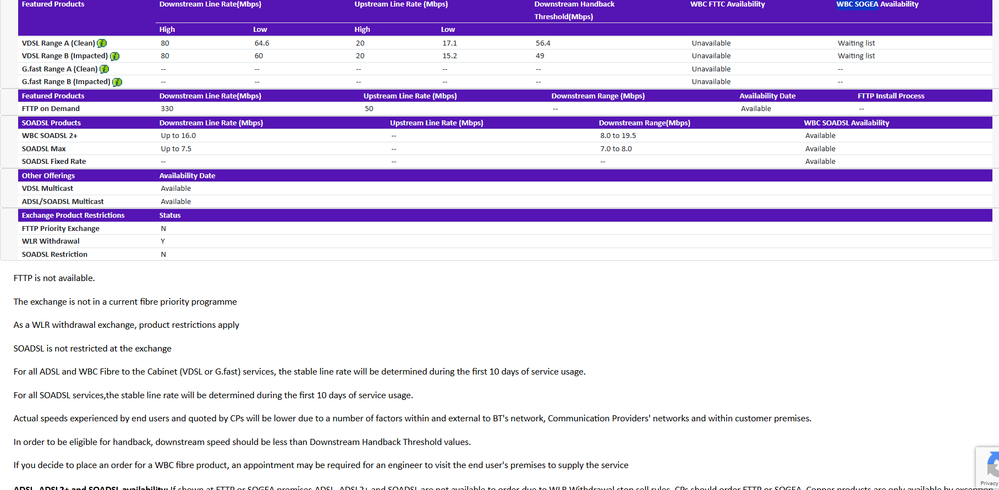
Task: Open help icon beside G.fast Range A (Clean)
Action: click(104, 69)
